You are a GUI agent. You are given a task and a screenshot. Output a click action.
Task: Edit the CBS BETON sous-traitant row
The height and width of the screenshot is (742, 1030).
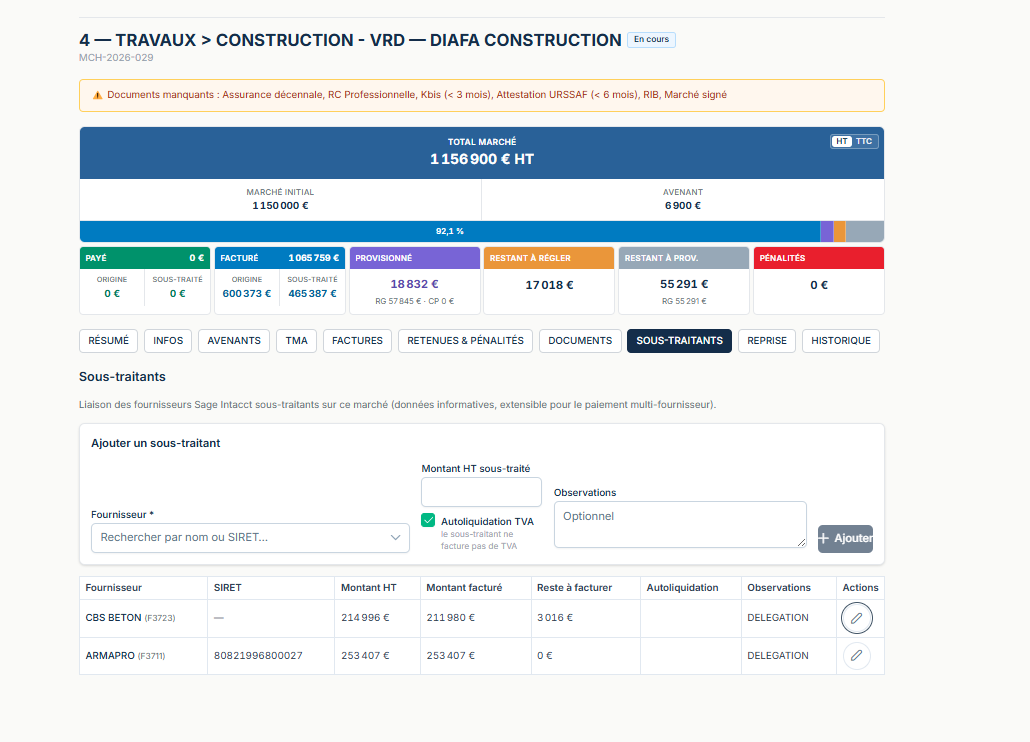click(x=857, y=618)
